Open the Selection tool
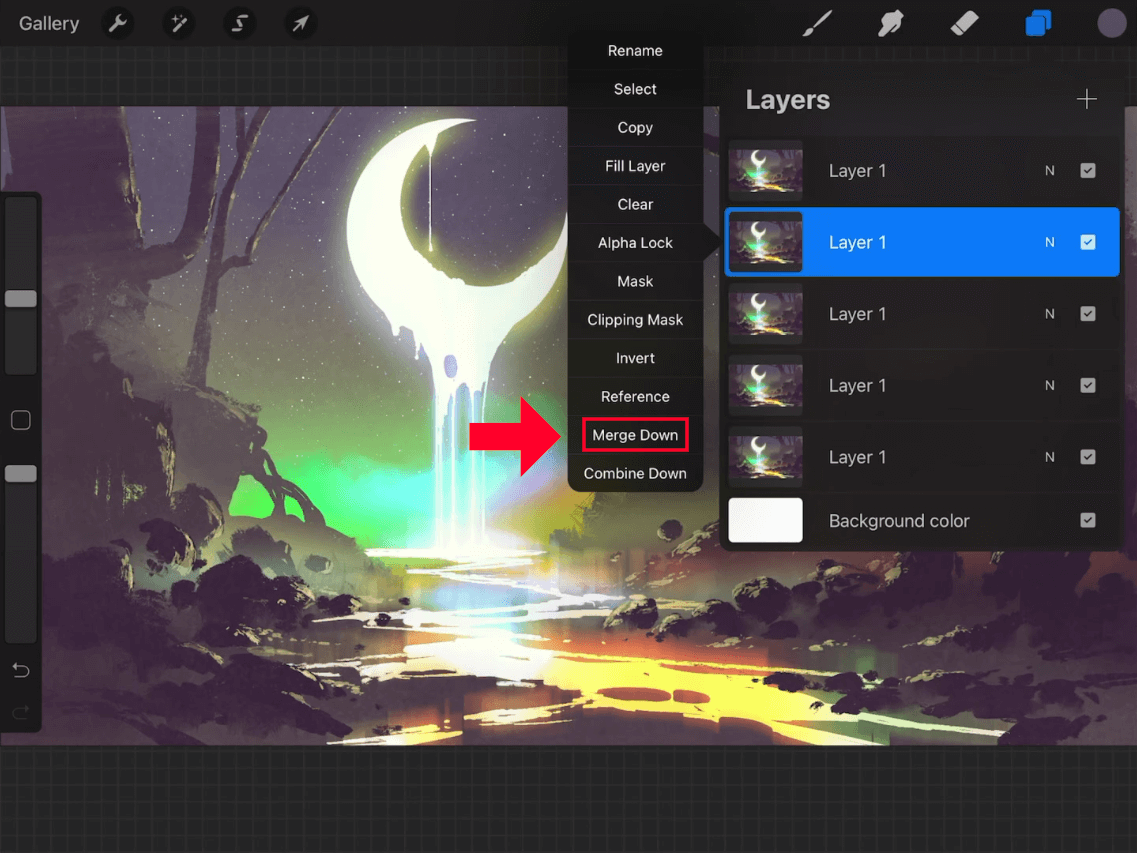The width and height of the screenshot is (1137, 853). tap(239, 22)
